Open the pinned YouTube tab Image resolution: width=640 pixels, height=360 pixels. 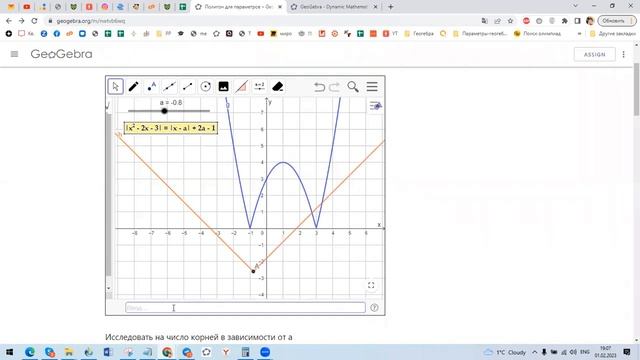tap(27, 7)
